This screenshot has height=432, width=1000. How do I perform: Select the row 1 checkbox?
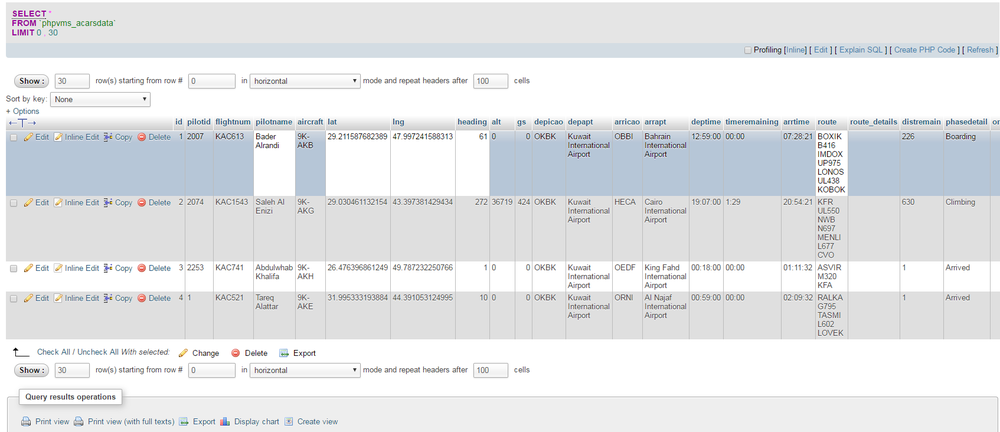tap(13, 137)
